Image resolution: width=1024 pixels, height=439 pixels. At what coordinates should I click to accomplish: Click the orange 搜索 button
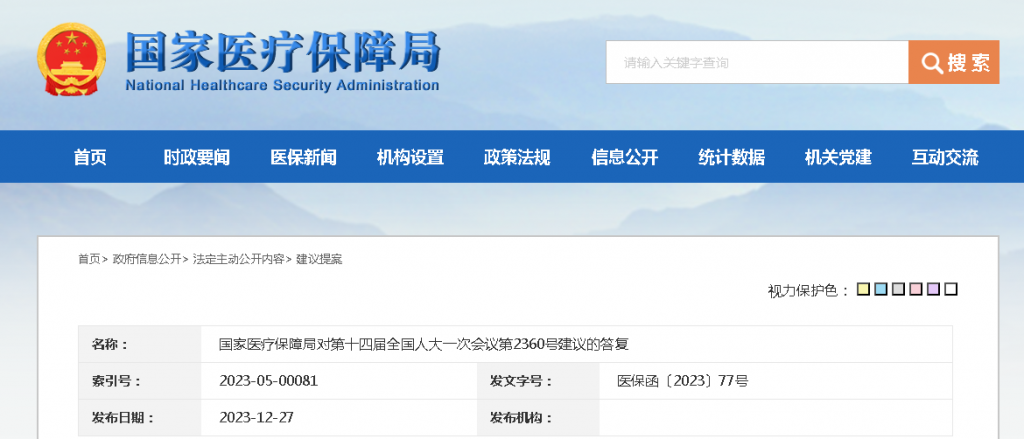[953, 63]
